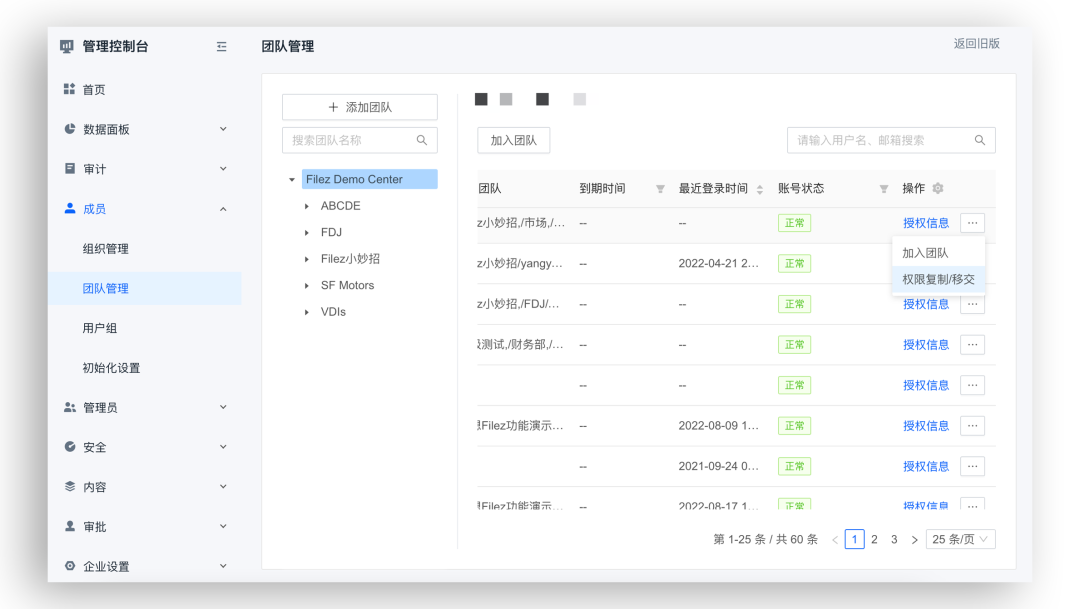The height and width of the screenshot is (609, 1080).
Task: Expand the 企业设置 menu chevron
Action: pos(223,566)
